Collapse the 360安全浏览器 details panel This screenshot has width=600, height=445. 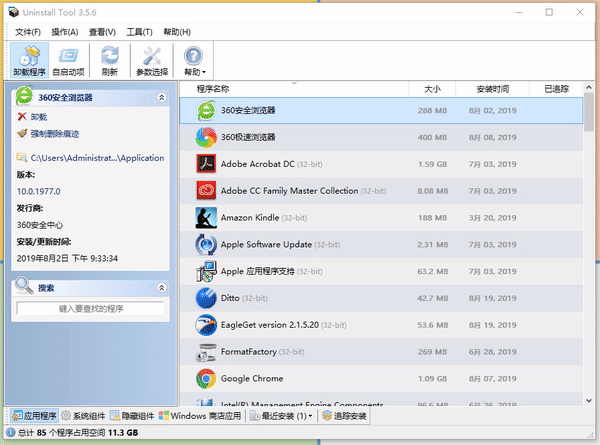tap(162, 97)
